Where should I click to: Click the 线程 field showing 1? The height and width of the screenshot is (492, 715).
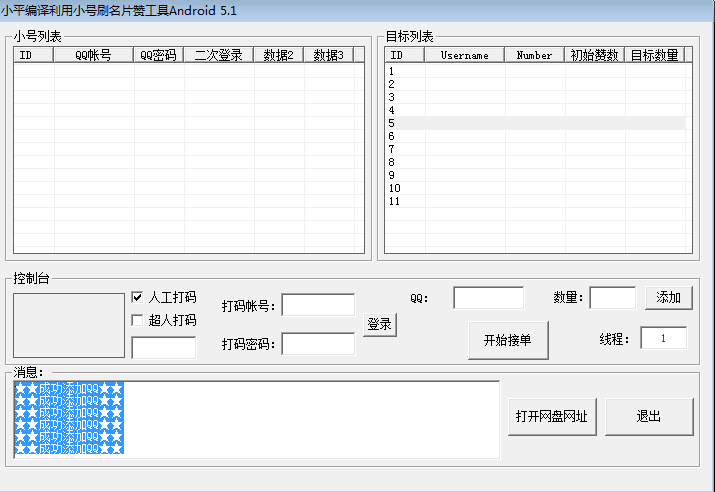(663, 338)
